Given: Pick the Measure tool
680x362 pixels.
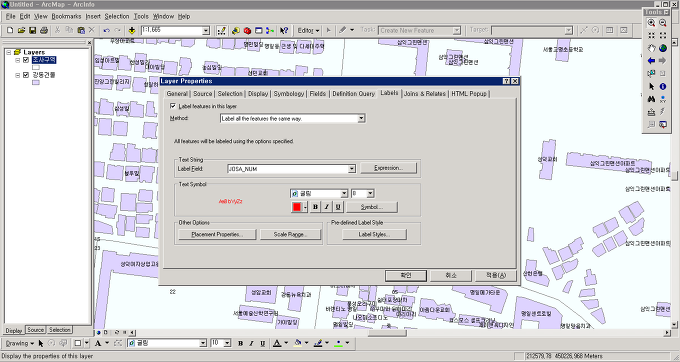Looking at the screenshot, I should coord(651,112).
